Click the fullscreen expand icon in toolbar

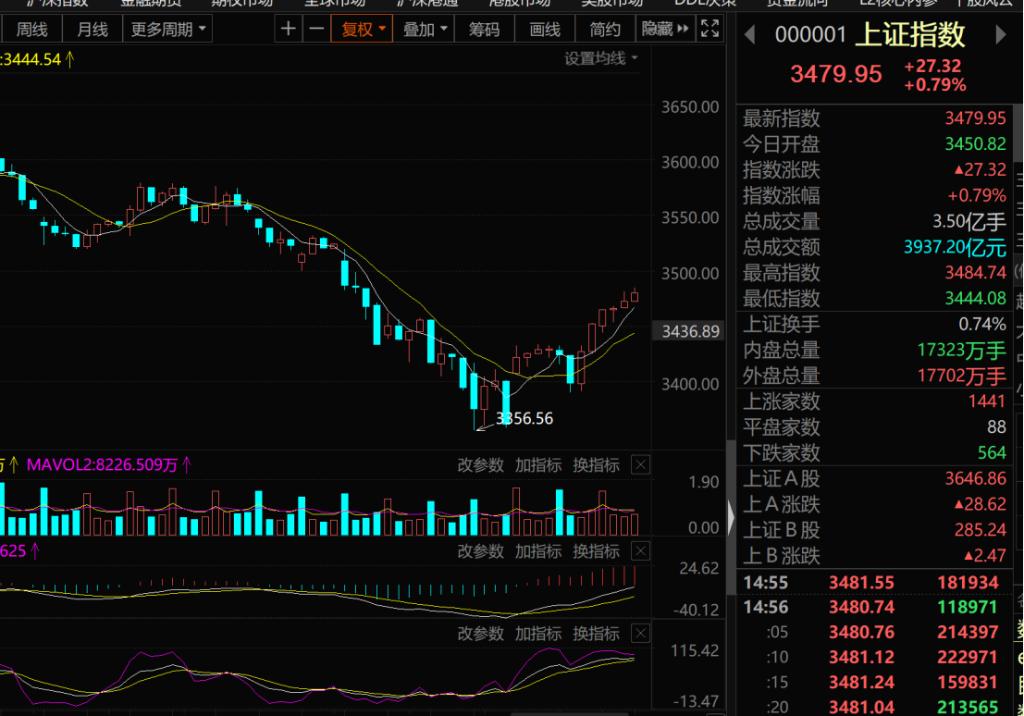coord(710,29)
